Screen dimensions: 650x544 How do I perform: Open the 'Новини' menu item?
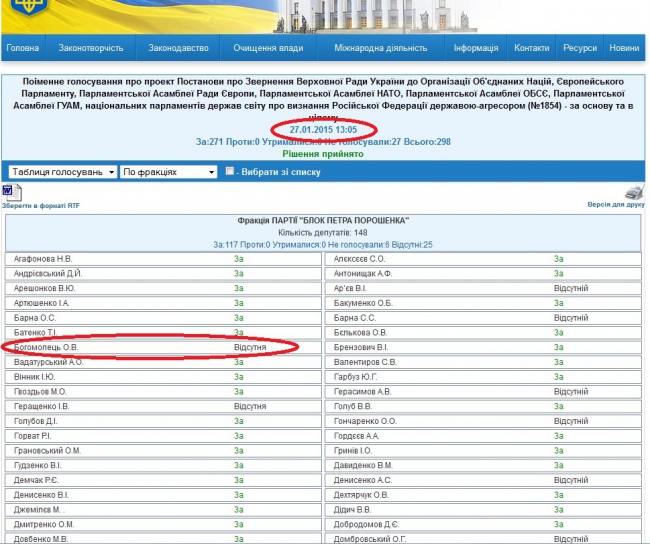click(x=625, y=48)
